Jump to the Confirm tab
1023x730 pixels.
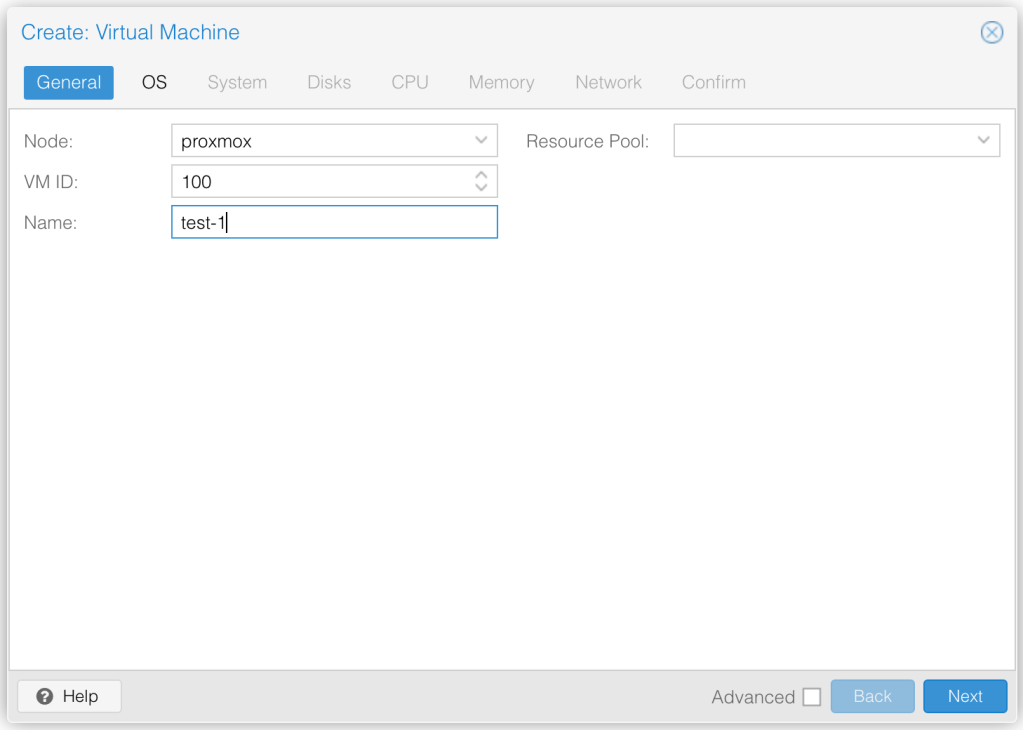pos(713,83)
